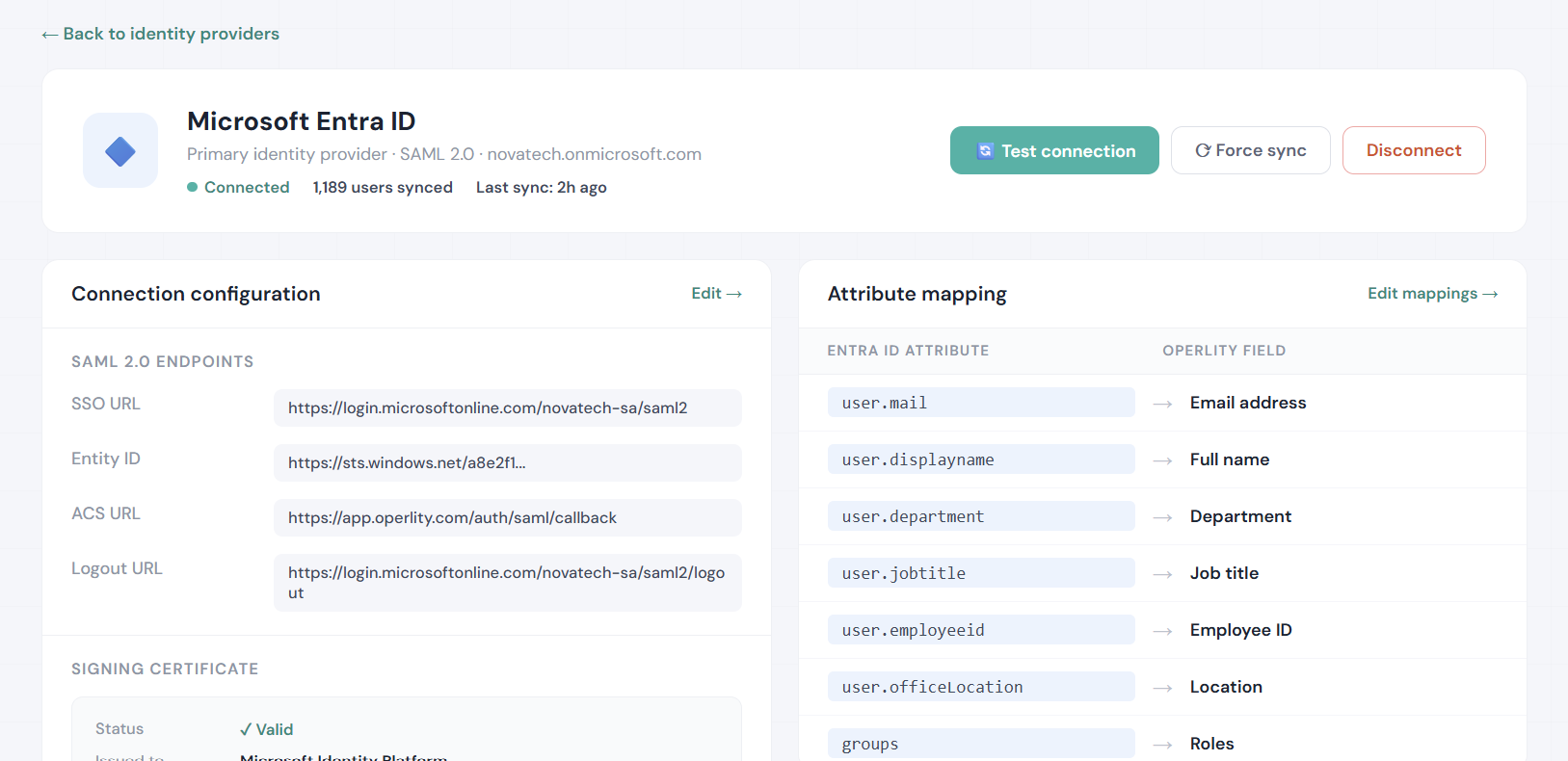
Task: Select the user.employeeid attribute chip
Action: pos(981,630)
